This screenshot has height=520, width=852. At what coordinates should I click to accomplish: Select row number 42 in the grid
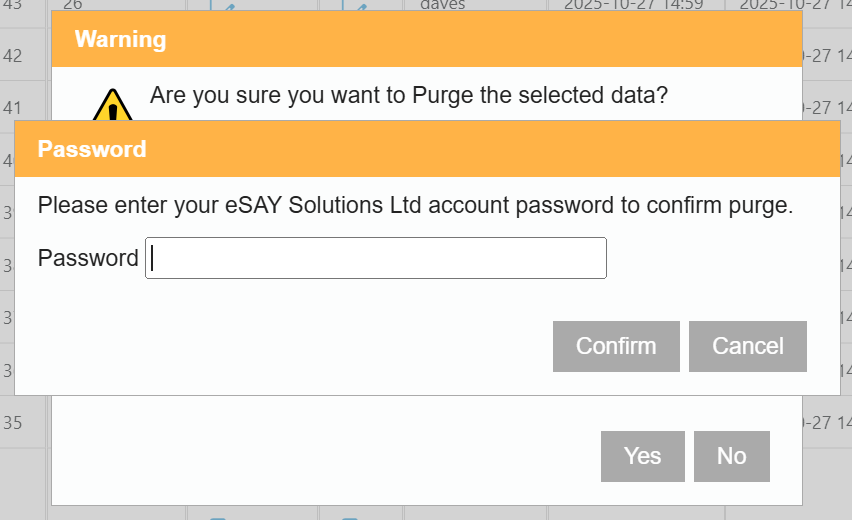tap(13, 56)
